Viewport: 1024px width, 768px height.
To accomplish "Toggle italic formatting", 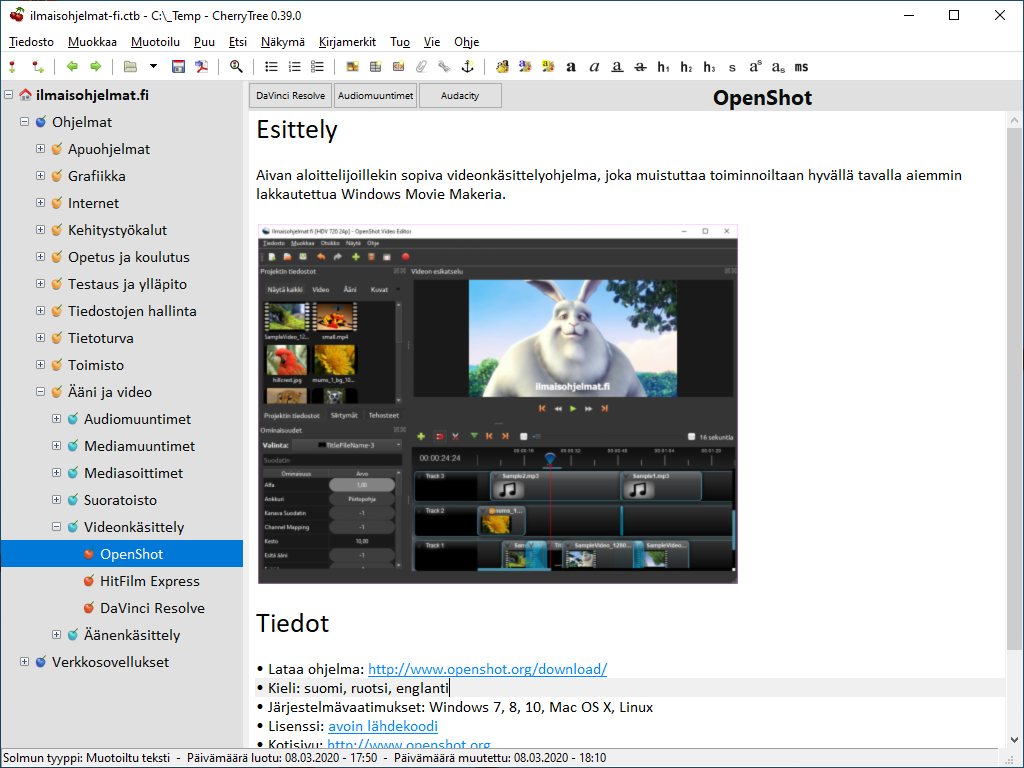I will 594,67.
